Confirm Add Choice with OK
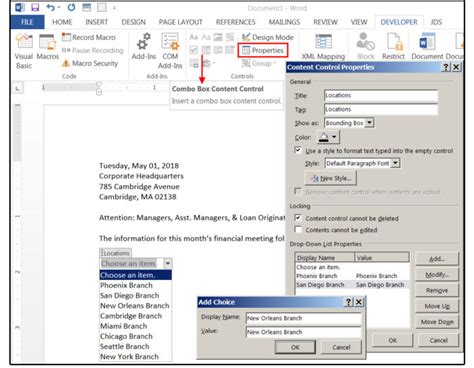Screen dimensions: 474x368 295,347
